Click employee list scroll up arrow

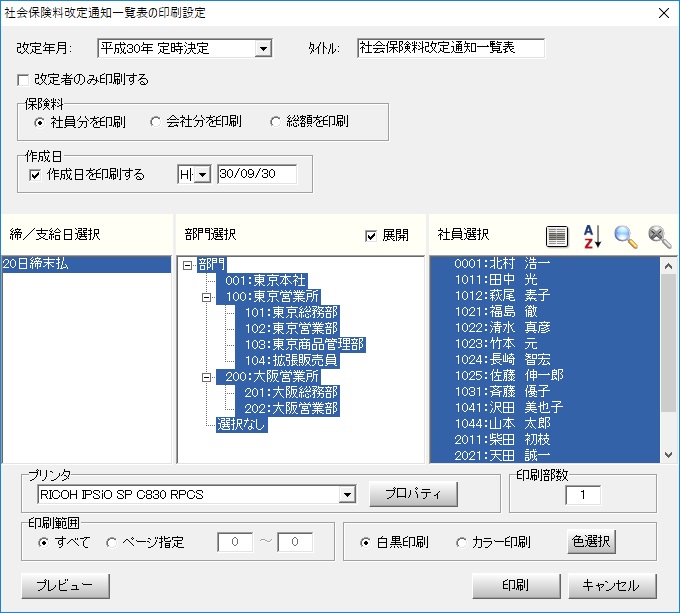coord(668,266)
